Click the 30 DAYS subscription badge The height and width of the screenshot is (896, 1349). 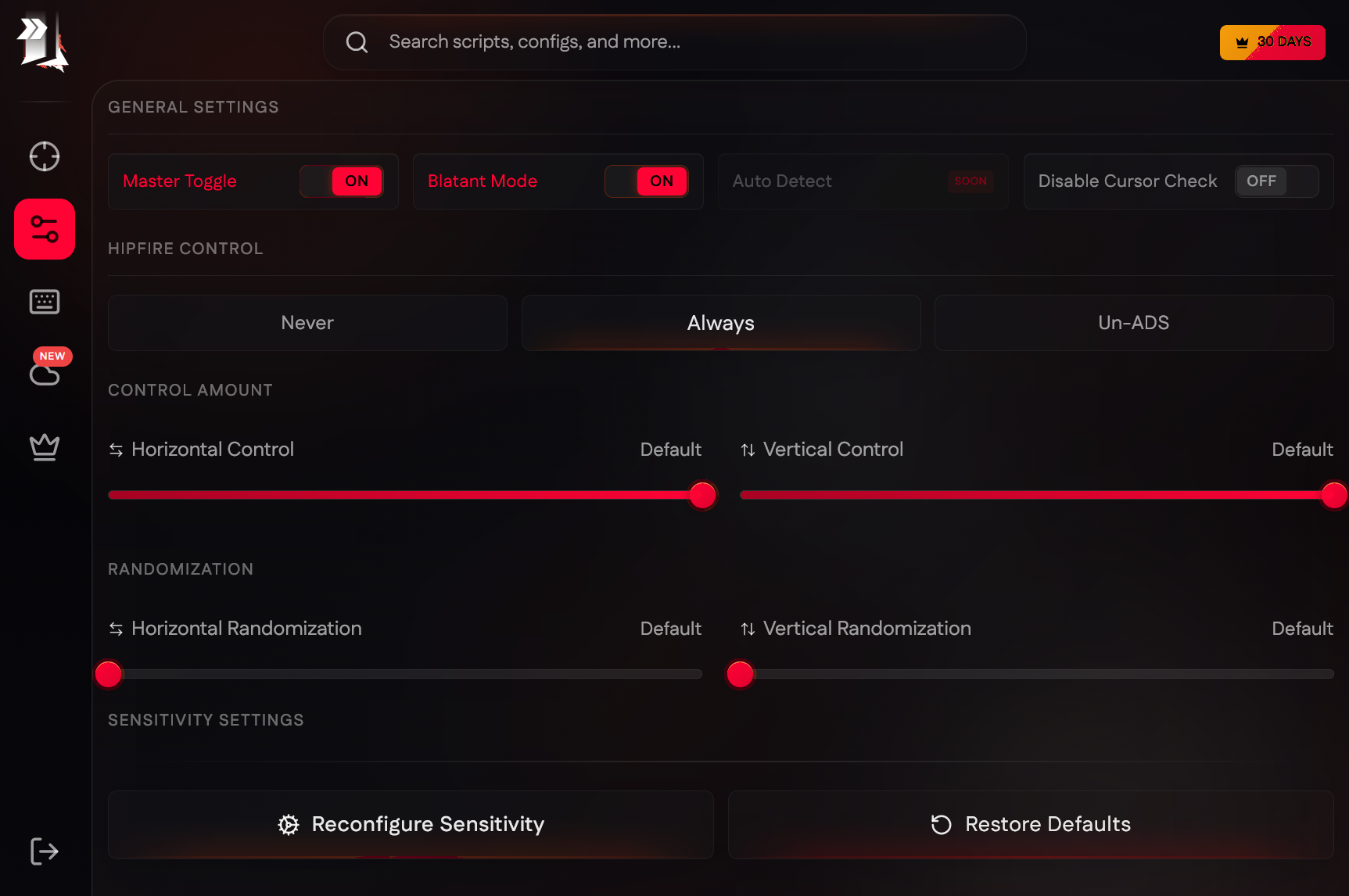(x=1272, y=42)
